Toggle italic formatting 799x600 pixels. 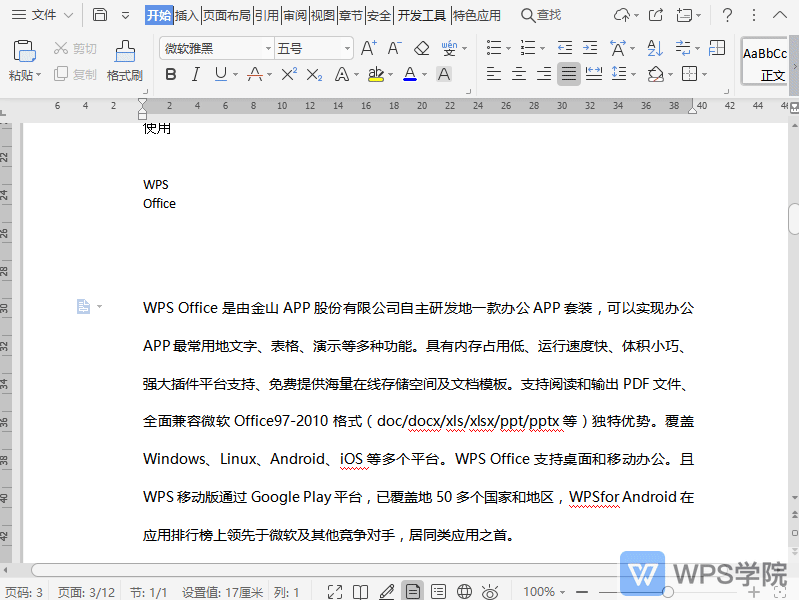pos(196,74)
